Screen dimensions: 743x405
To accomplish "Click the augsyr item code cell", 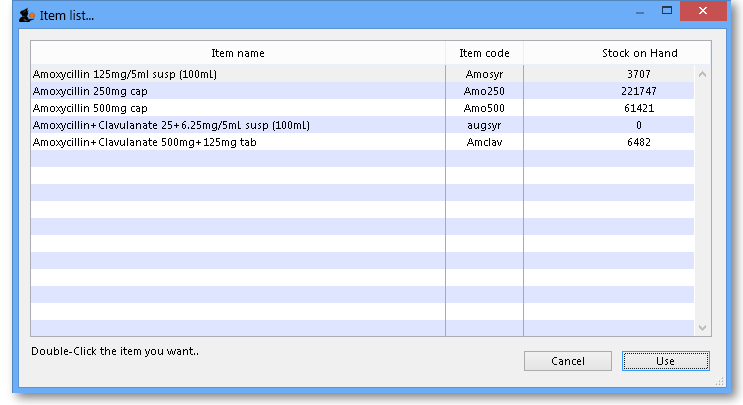I will 484,125.
